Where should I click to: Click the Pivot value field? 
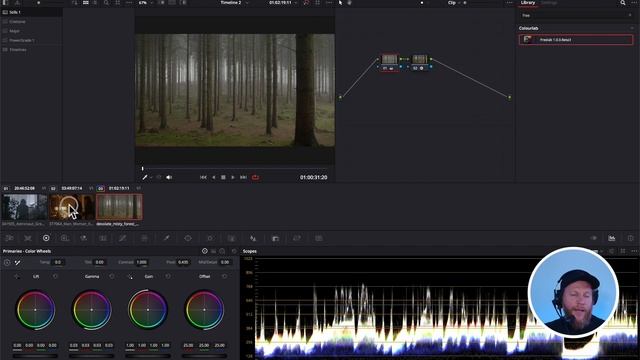point(183,262)
